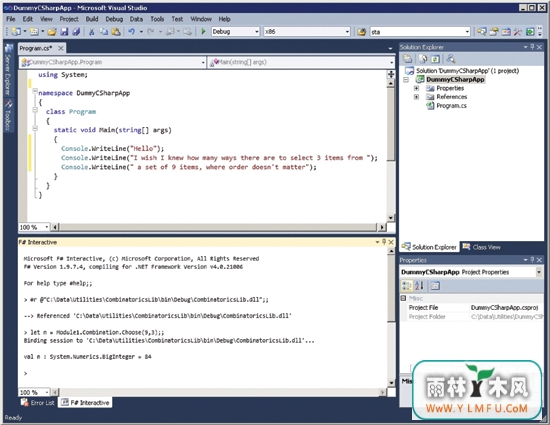The image size is (550, 425).
Task: Click the Categorized icon in the Properties panel
Action: (407, 286)
